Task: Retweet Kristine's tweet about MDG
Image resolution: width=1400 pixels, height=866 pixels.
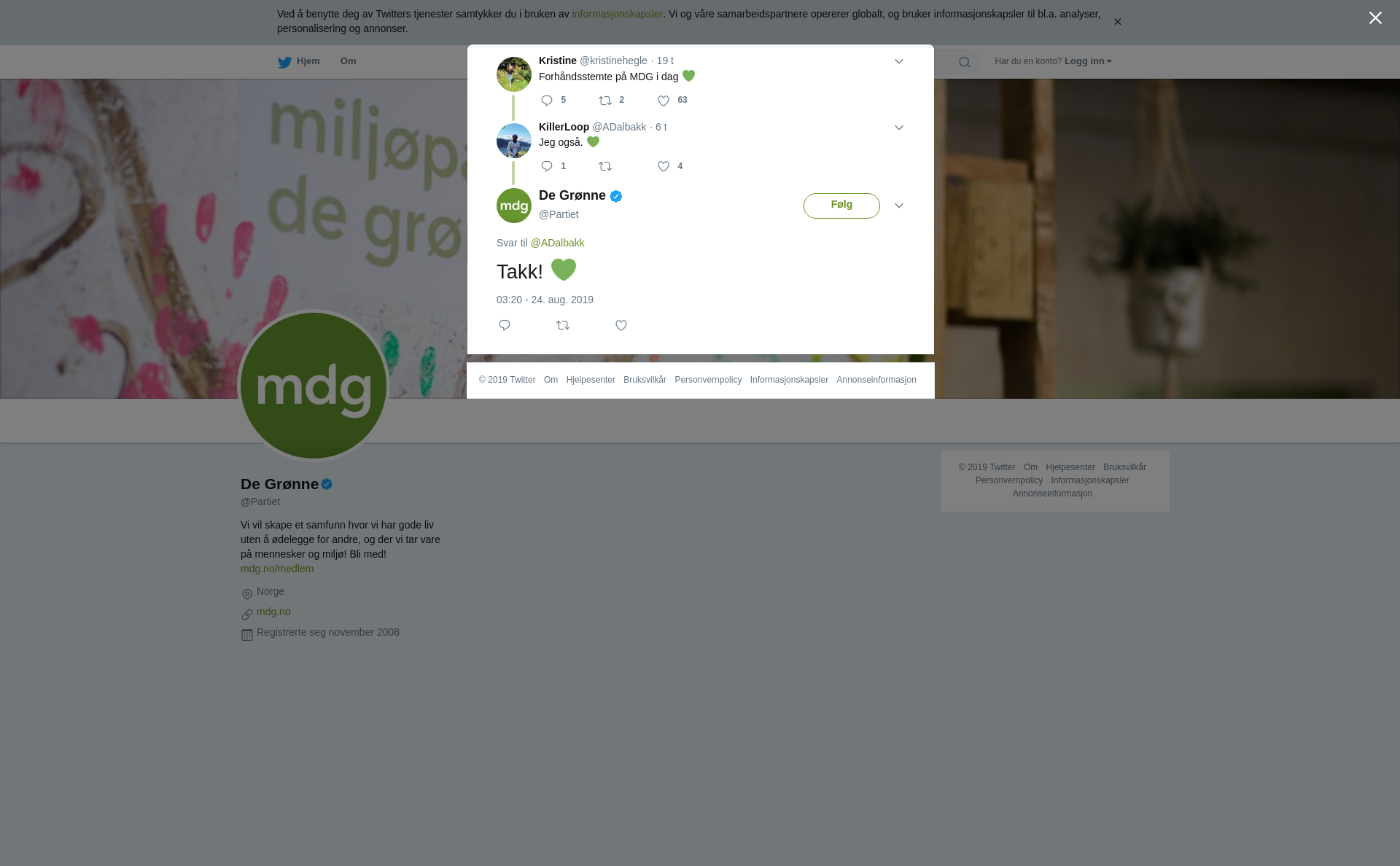Action: [x=605, y=101]
